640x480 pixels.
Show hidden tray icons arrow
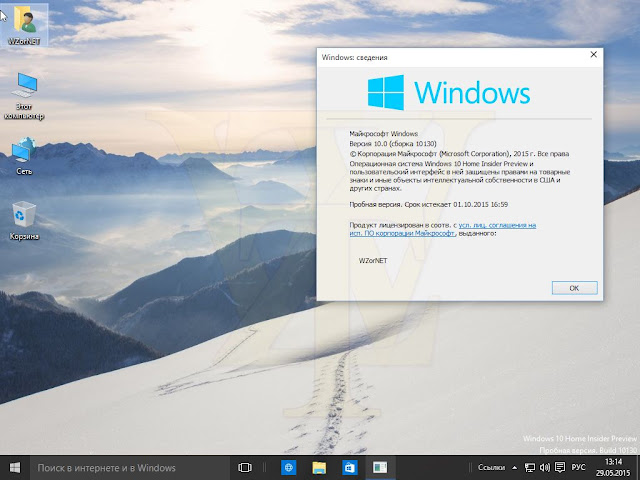pyautogui.click(x=514, y=468)
